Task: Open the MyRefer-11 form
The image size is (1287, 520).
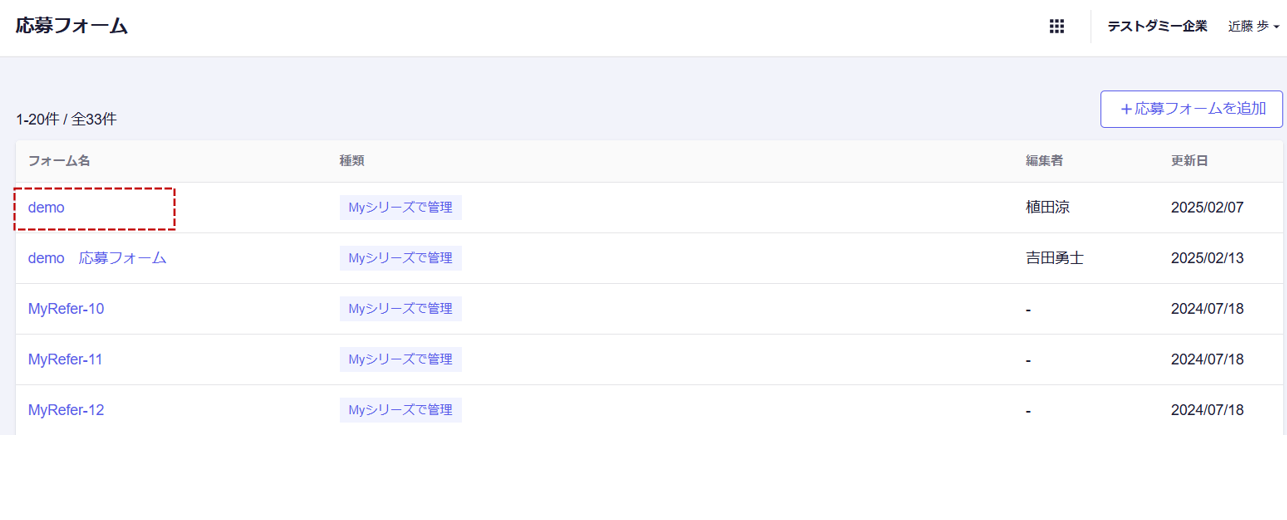Action: pos(65,359)
